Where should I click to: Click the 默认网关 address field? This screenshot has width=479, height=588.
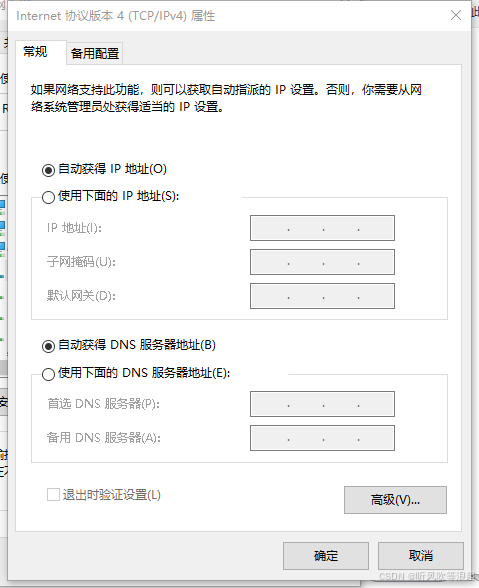[x=322, y=296]
